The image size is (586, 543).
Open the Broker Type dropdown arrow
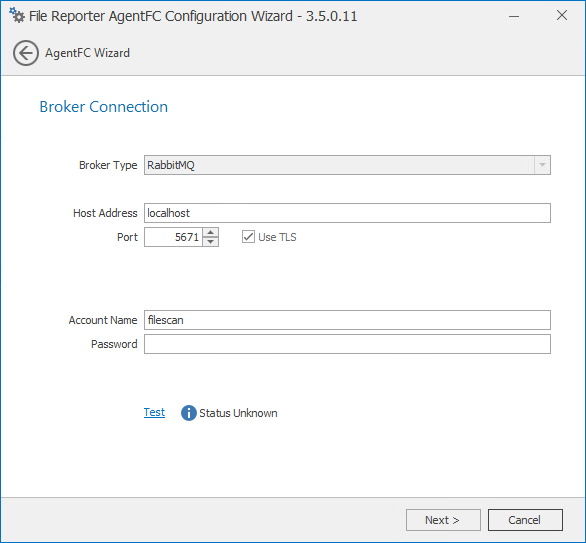542,165
